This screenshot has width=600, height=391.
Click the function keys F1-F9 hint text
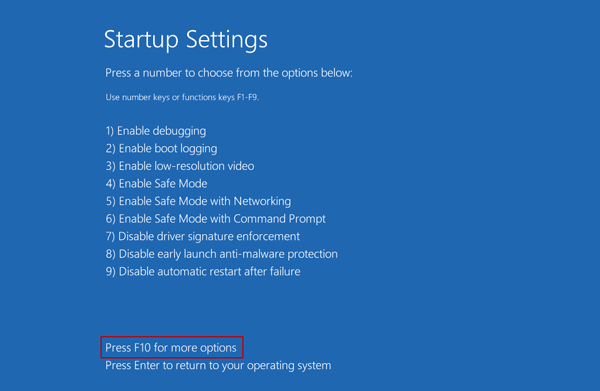[x=182, y=98]
